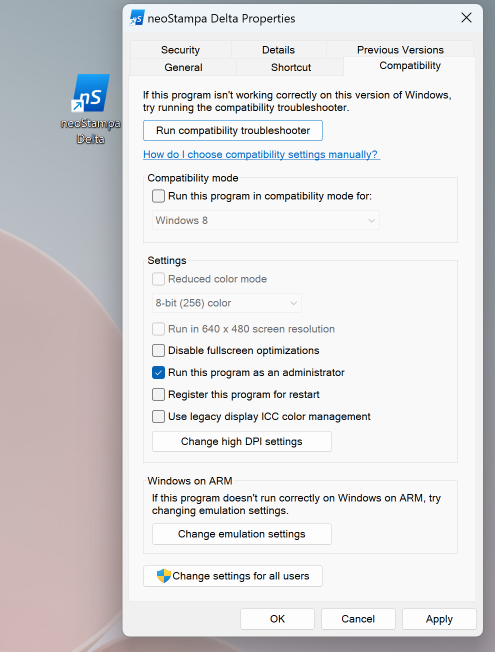This screenshot has width=495, height=652.
Task: Switch to the General tab
Action: [x=183, y=67]
